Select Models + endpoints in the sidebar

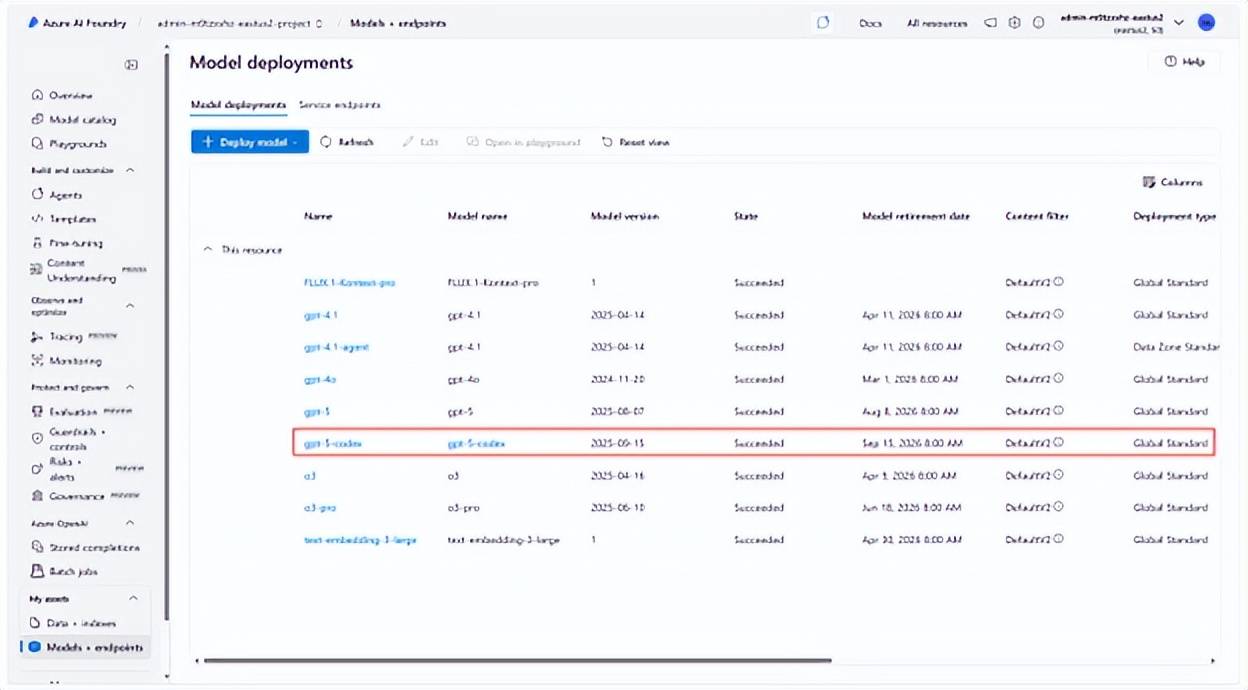(86, 647)
